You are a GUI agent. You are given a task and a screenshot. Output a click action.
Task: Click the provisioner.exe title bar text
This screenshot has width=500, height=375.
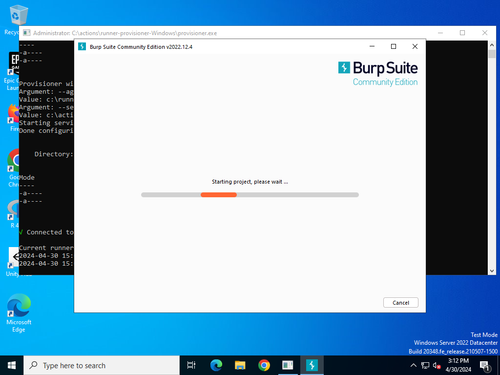(125, 33)
